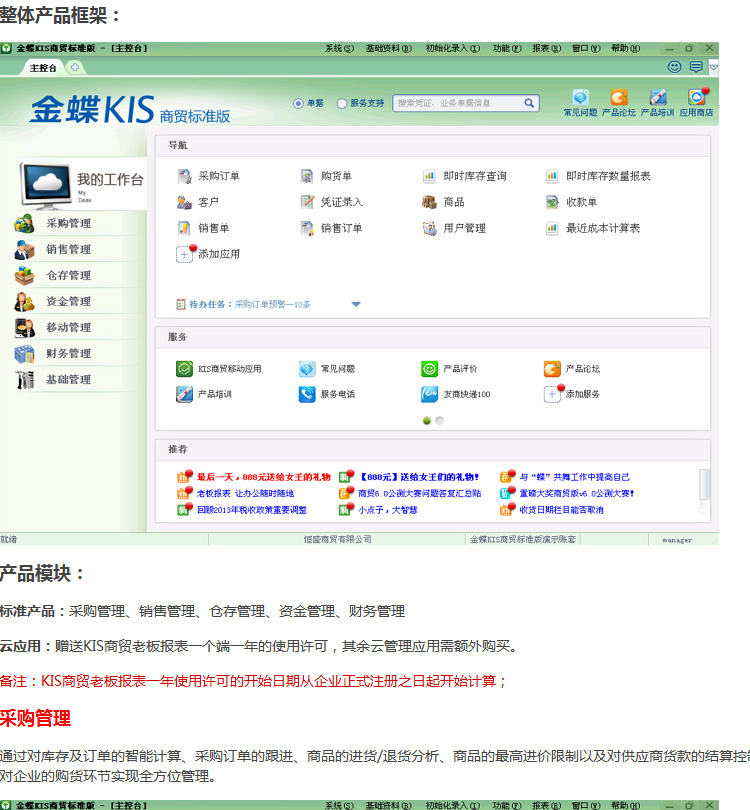Open dropdown arrow beside message icon

(x=713, y=67)
